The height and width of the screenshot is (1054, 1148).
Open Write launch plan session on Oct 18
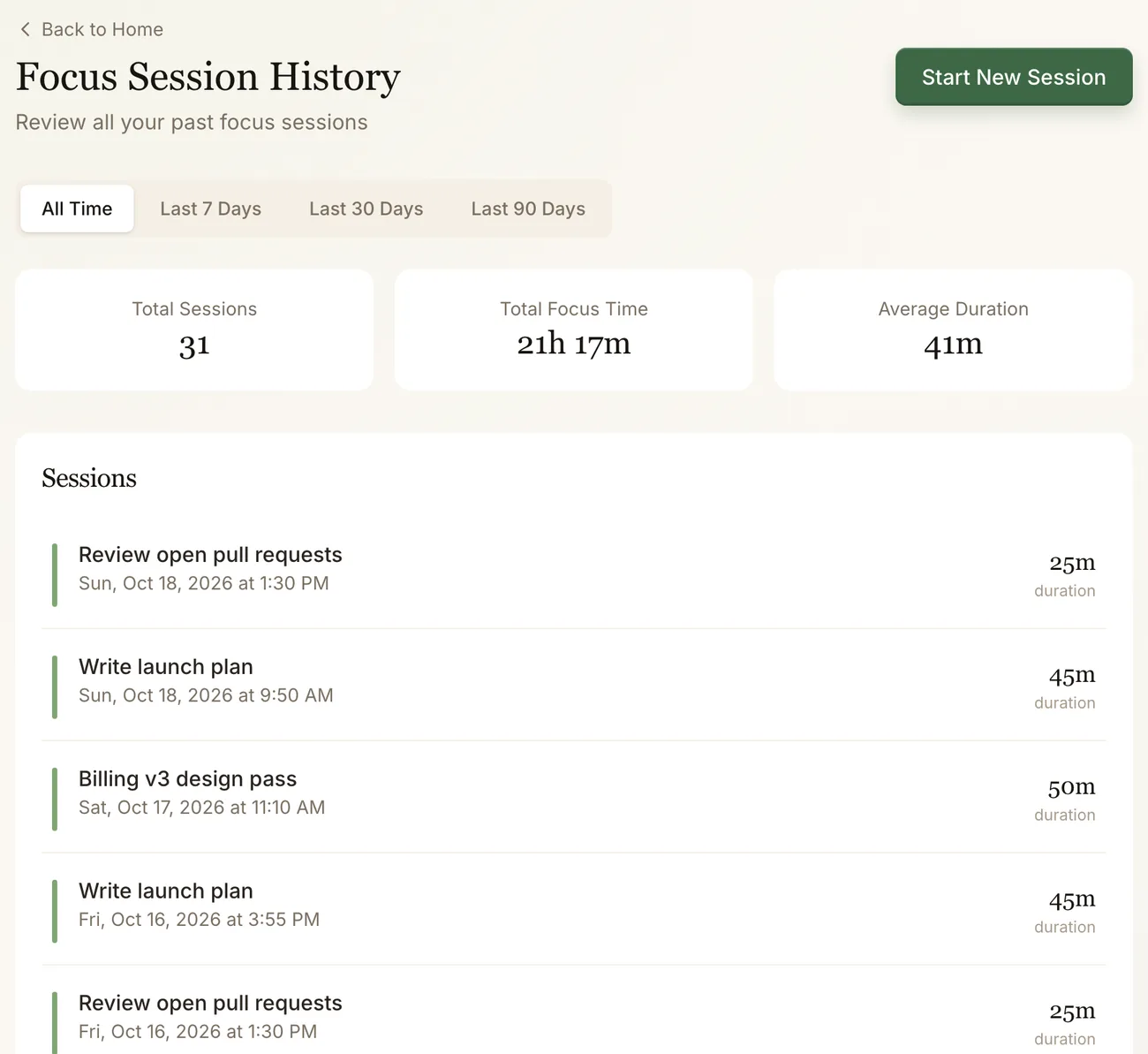tap(574, 686)
